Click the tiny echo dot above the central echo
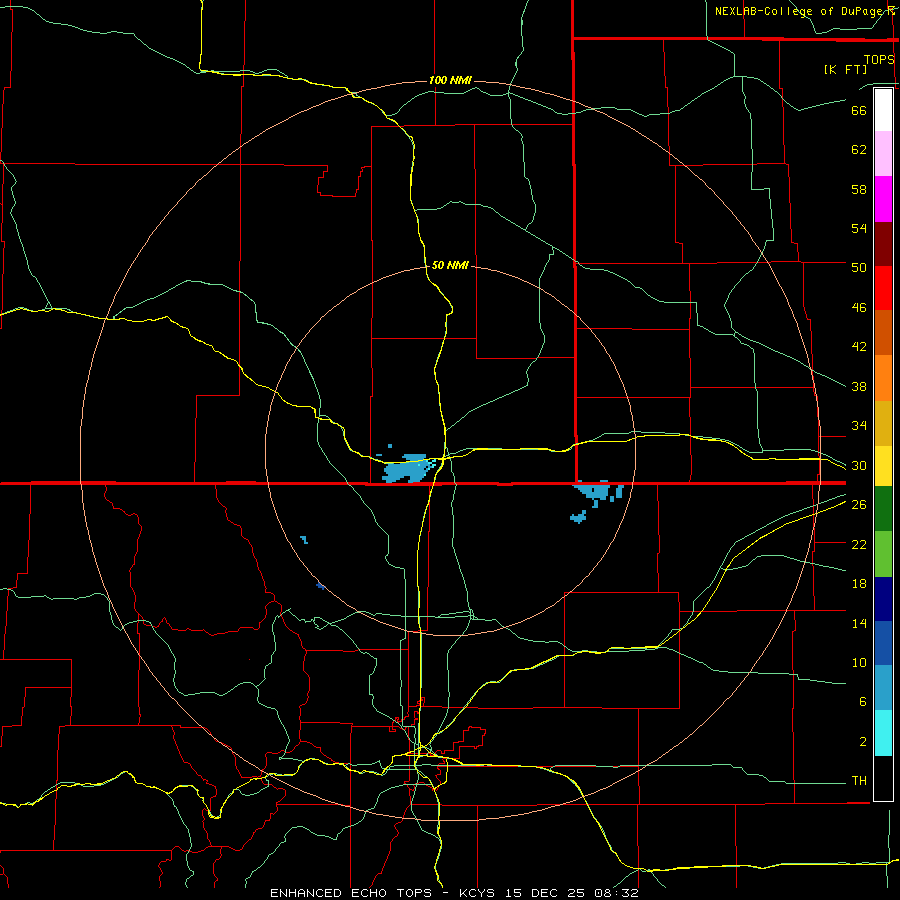Image resolution: width=900 pixels, height=900 pixels. 390,446
